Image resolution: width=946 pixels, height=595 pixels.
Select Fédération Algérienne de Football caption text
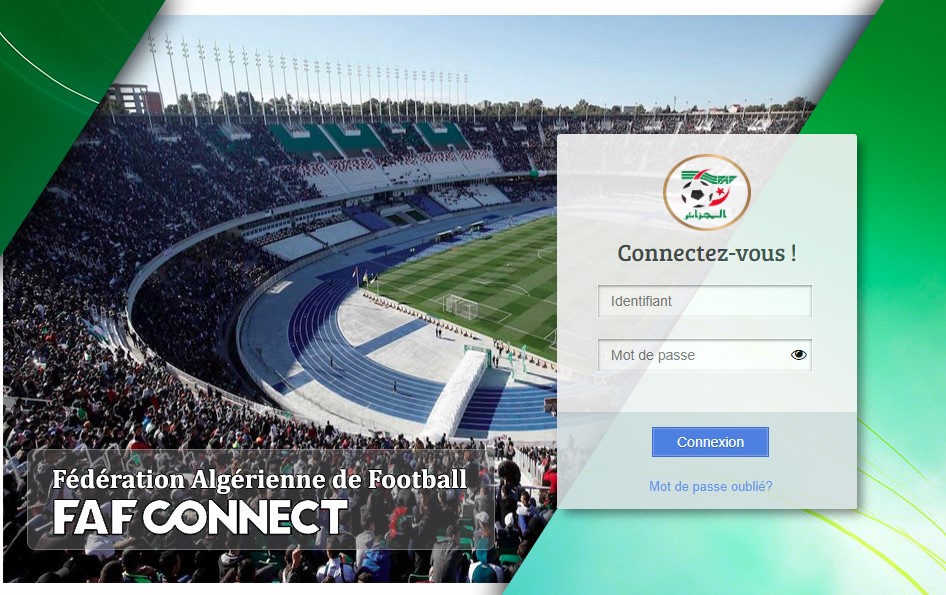[259, 480]
